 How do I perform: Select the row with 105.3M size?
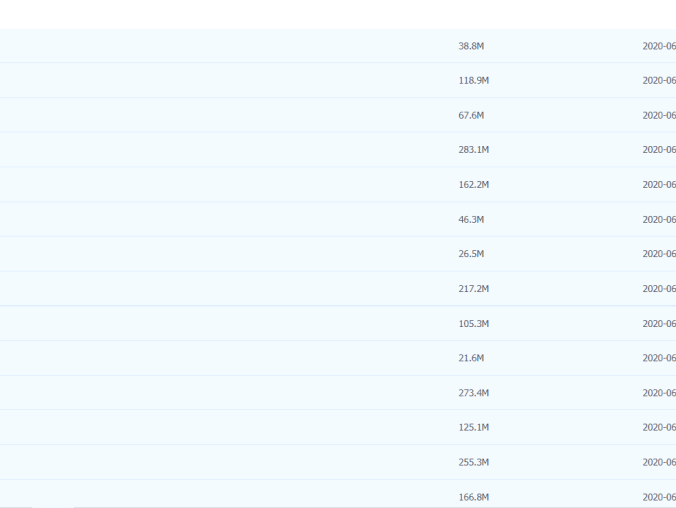coord(473,323)
